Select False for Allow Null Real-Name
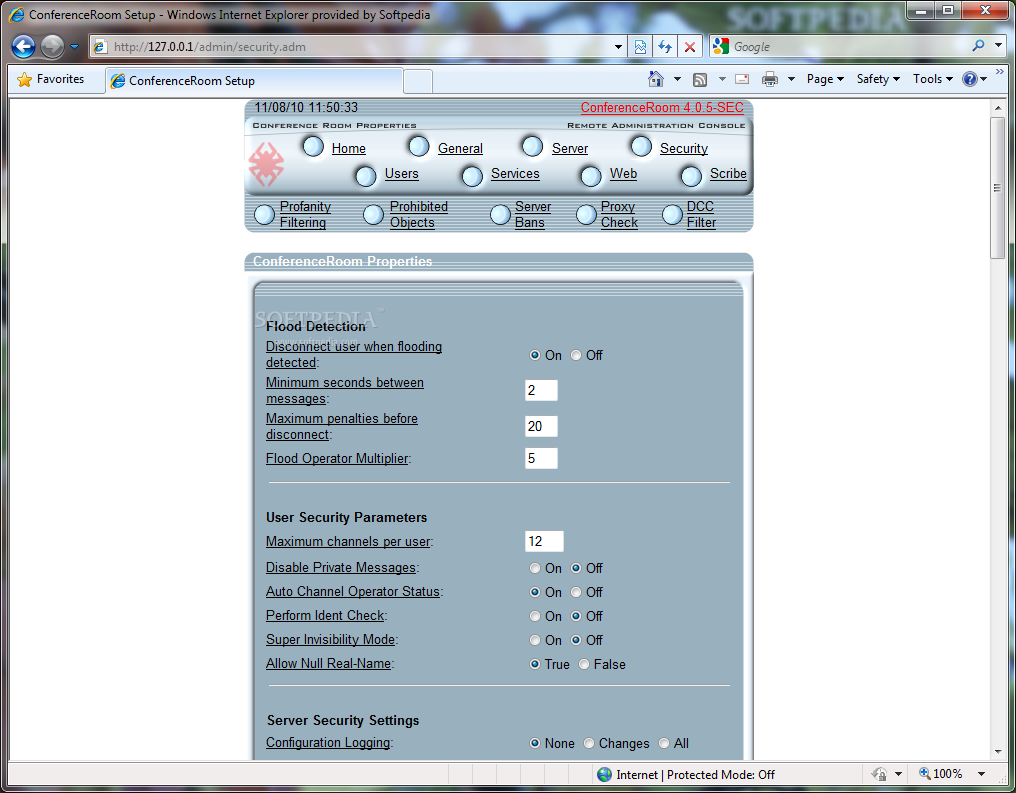 point(584,664)
